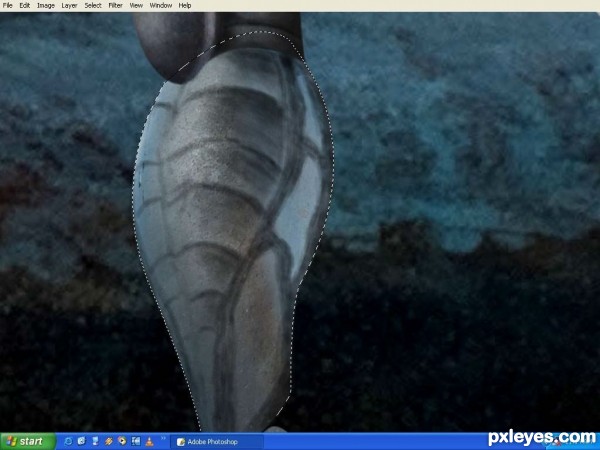This screenshot has width=600, height=450.
Task: Open the File menu
Action: click(7, 5)
